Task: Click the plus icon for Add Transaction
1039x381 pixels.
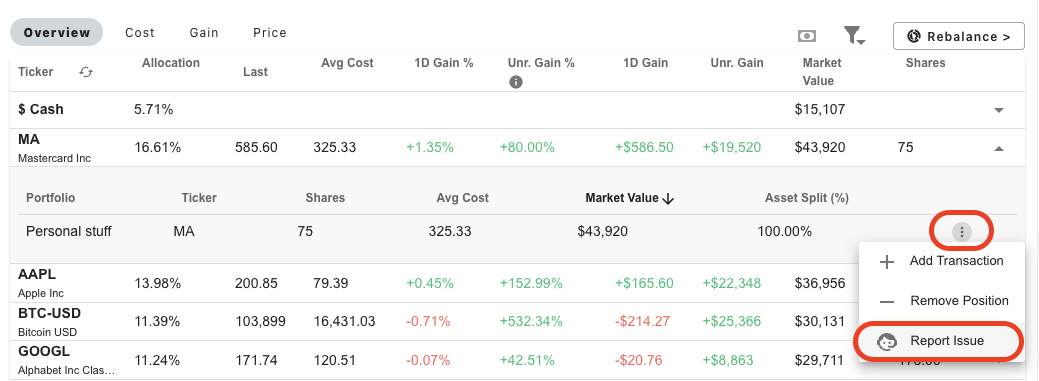Action: tap(887, 262)
